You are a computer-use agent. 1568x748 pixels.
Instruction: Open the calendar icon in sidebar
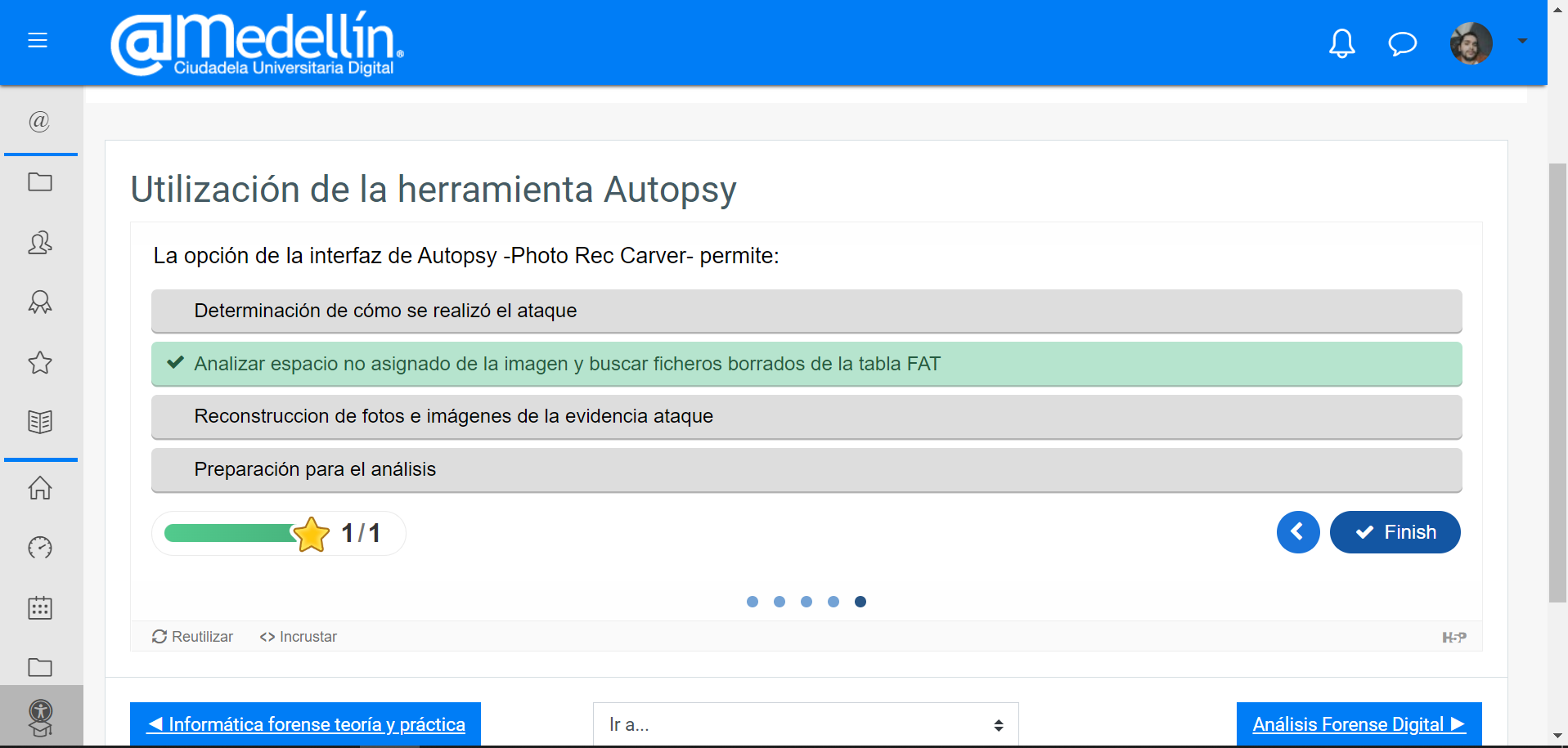tap(39, 607)
